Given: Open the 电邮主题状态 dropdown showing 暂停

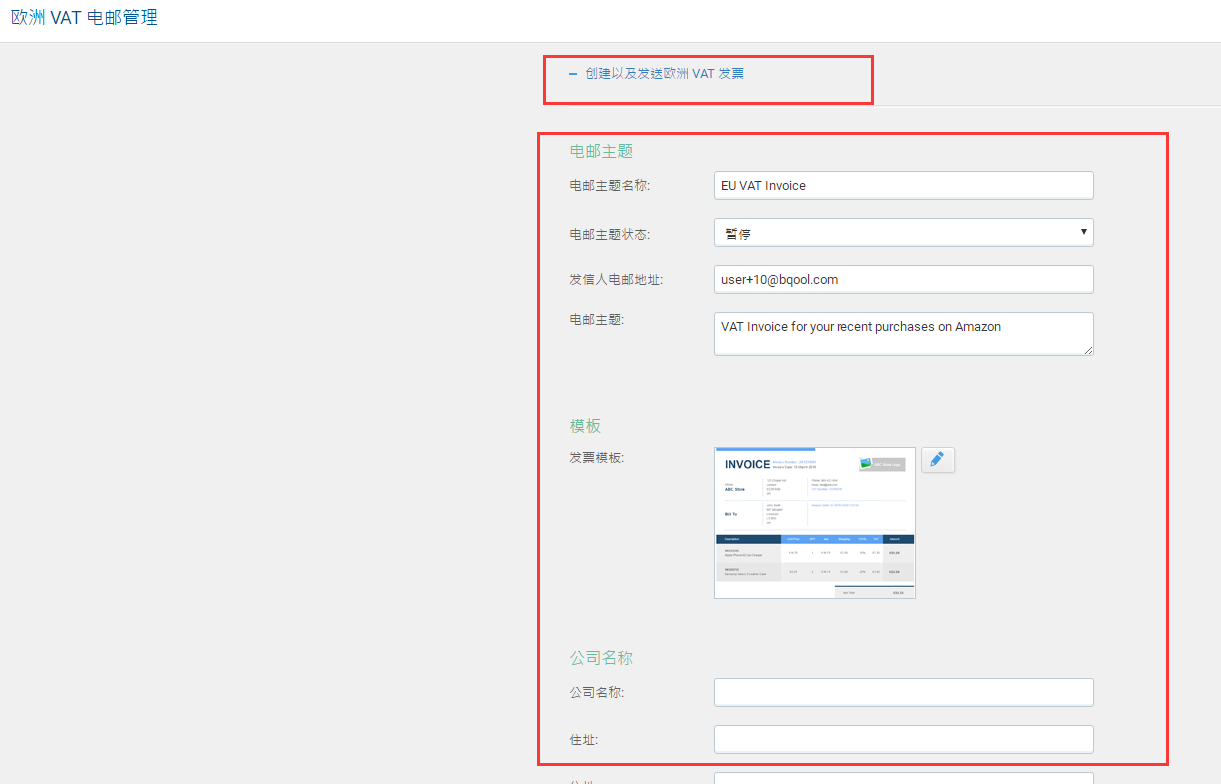Looking at the screenshot, I should (x=903, y=233).
